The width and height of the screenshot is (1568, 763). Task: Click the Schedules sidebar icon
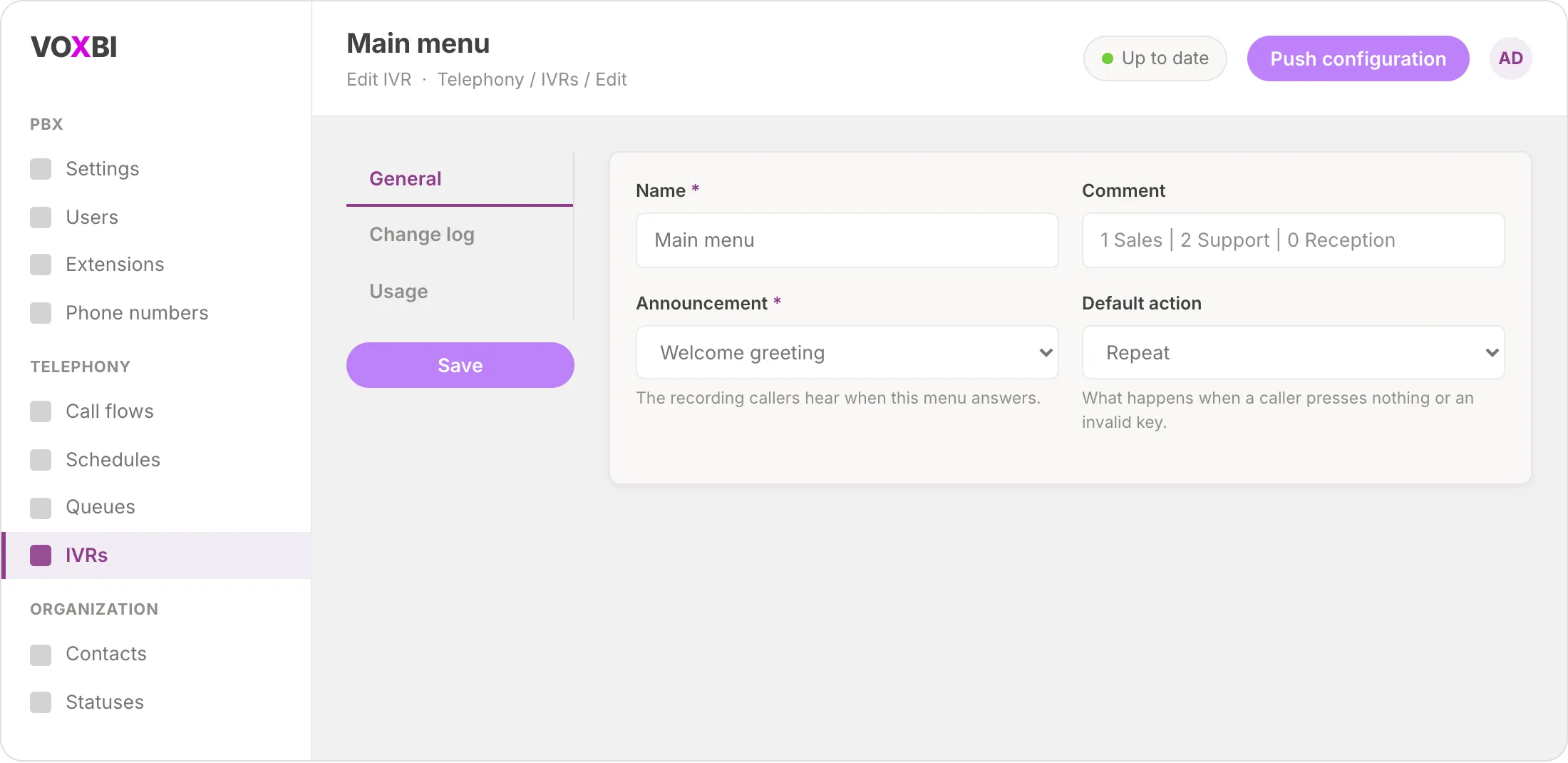tap(41, 460)
